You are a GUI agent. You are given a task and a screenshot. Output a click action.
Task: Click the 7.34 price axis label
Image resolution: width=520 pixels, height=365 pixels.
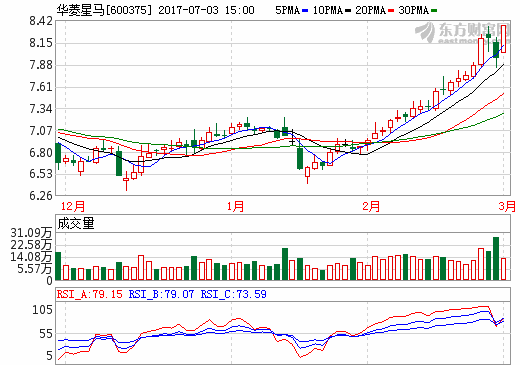coord(41,109)
